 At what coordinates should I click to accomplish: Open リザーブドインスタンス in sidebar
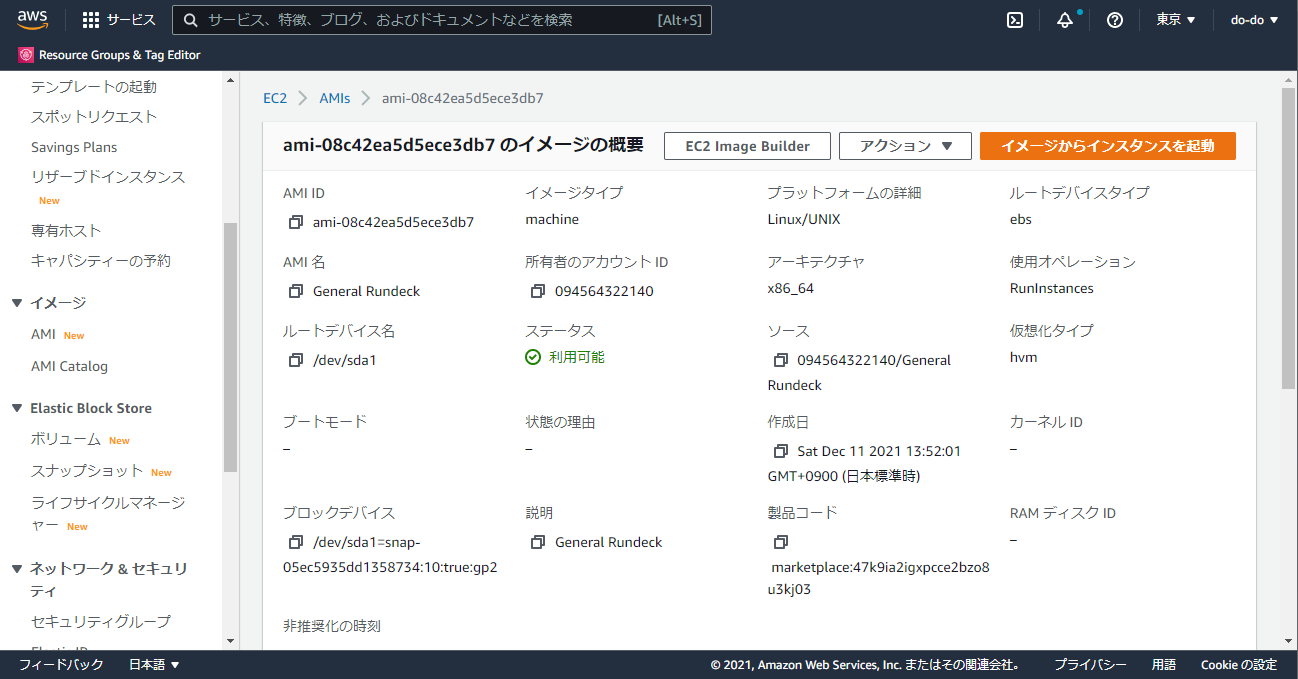[108, 177]
